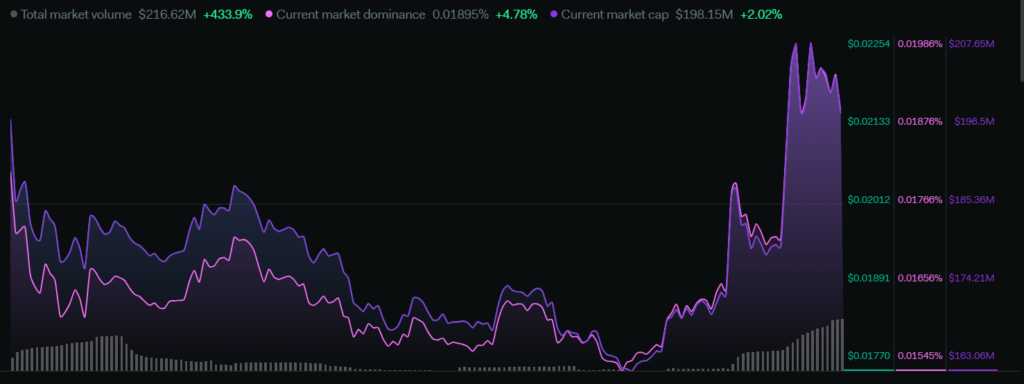The image size is (1024, 384).
Task: Click the 0.01876% dominance axis label
Action: click(920, 121)
